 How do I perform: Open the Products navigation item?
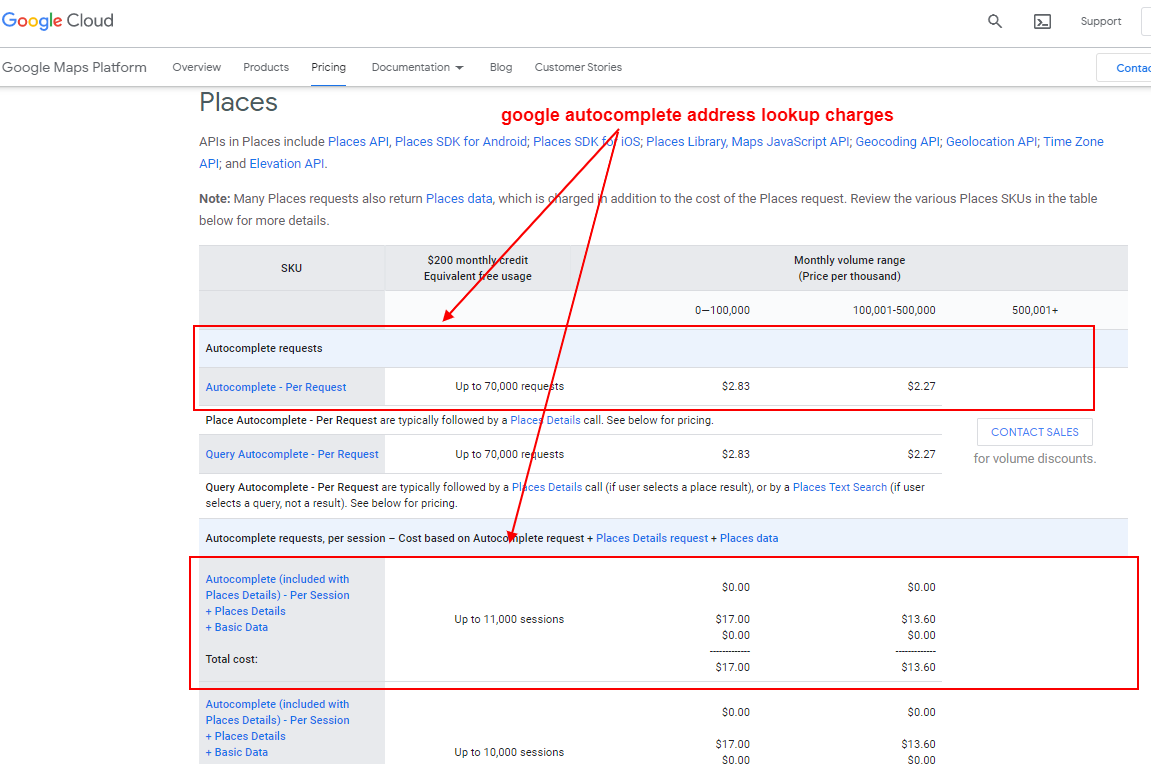[265, 67]
